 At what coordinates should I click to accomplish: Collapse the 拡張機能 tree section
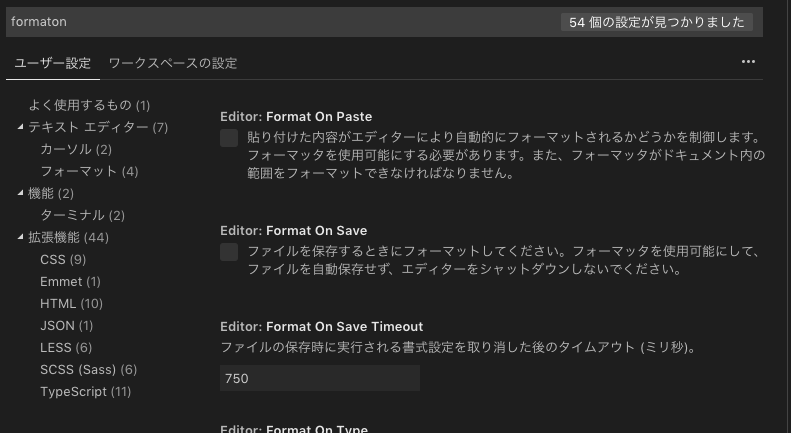point(21,237)
